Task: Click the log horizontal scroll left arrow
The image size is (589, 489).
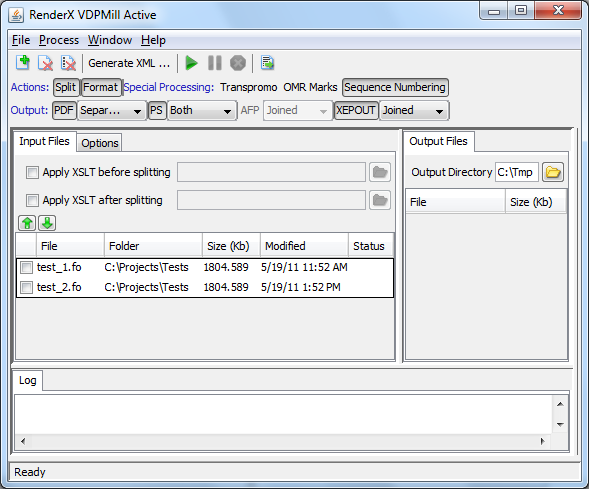Action: click(23, 442)
